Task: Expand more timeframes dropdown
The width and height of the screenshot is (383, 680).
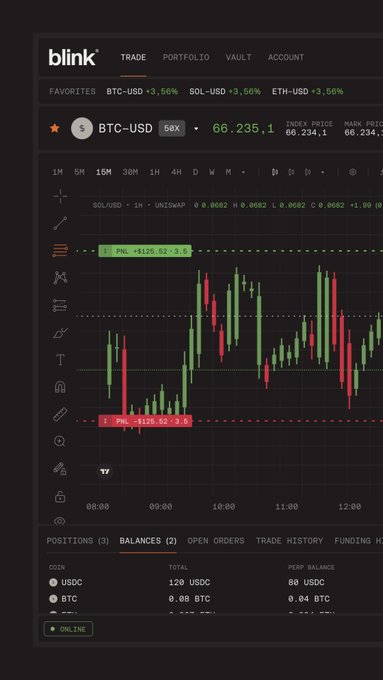Action: click(243, 172)
